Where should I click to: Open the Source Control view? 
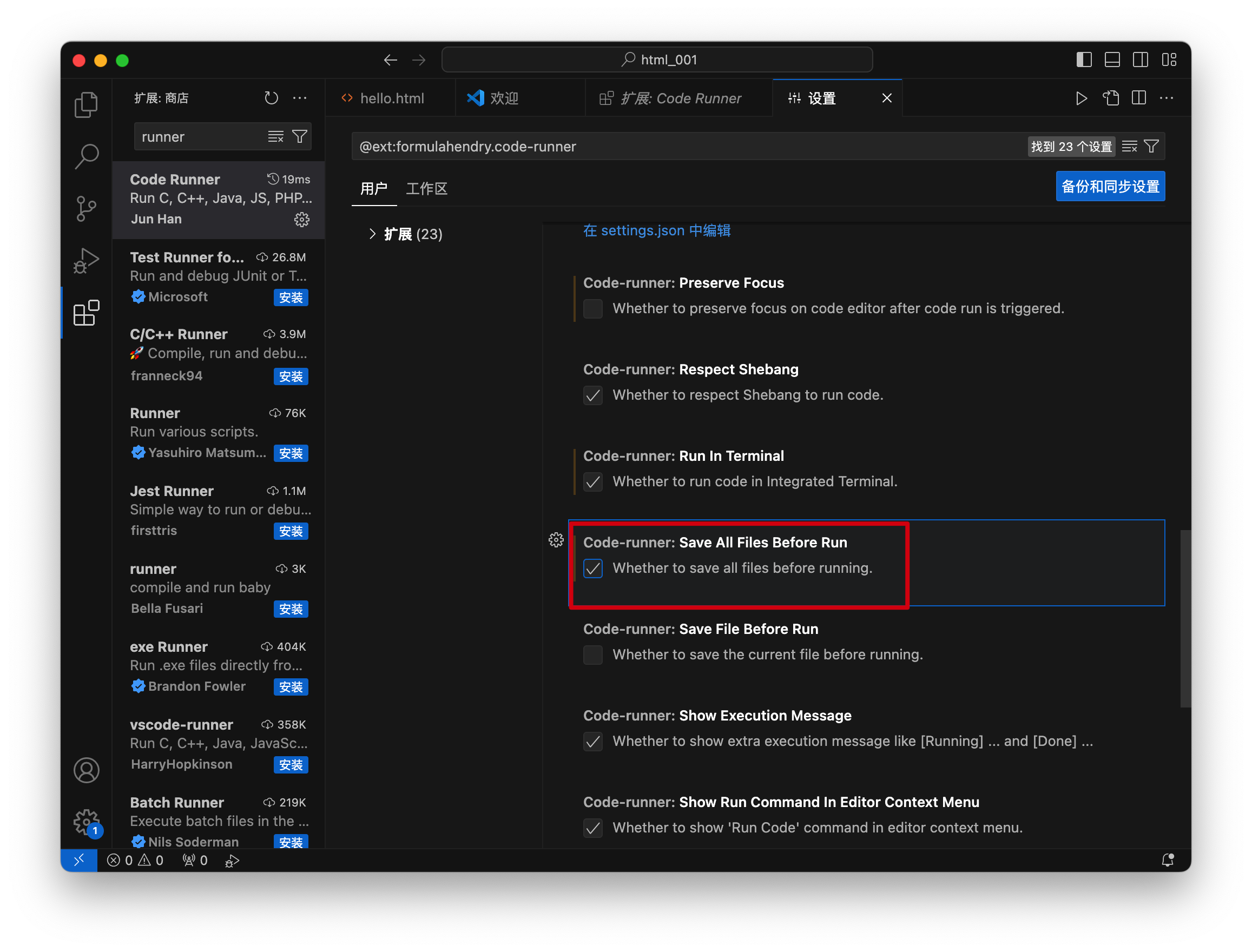[x=86, y=209]
